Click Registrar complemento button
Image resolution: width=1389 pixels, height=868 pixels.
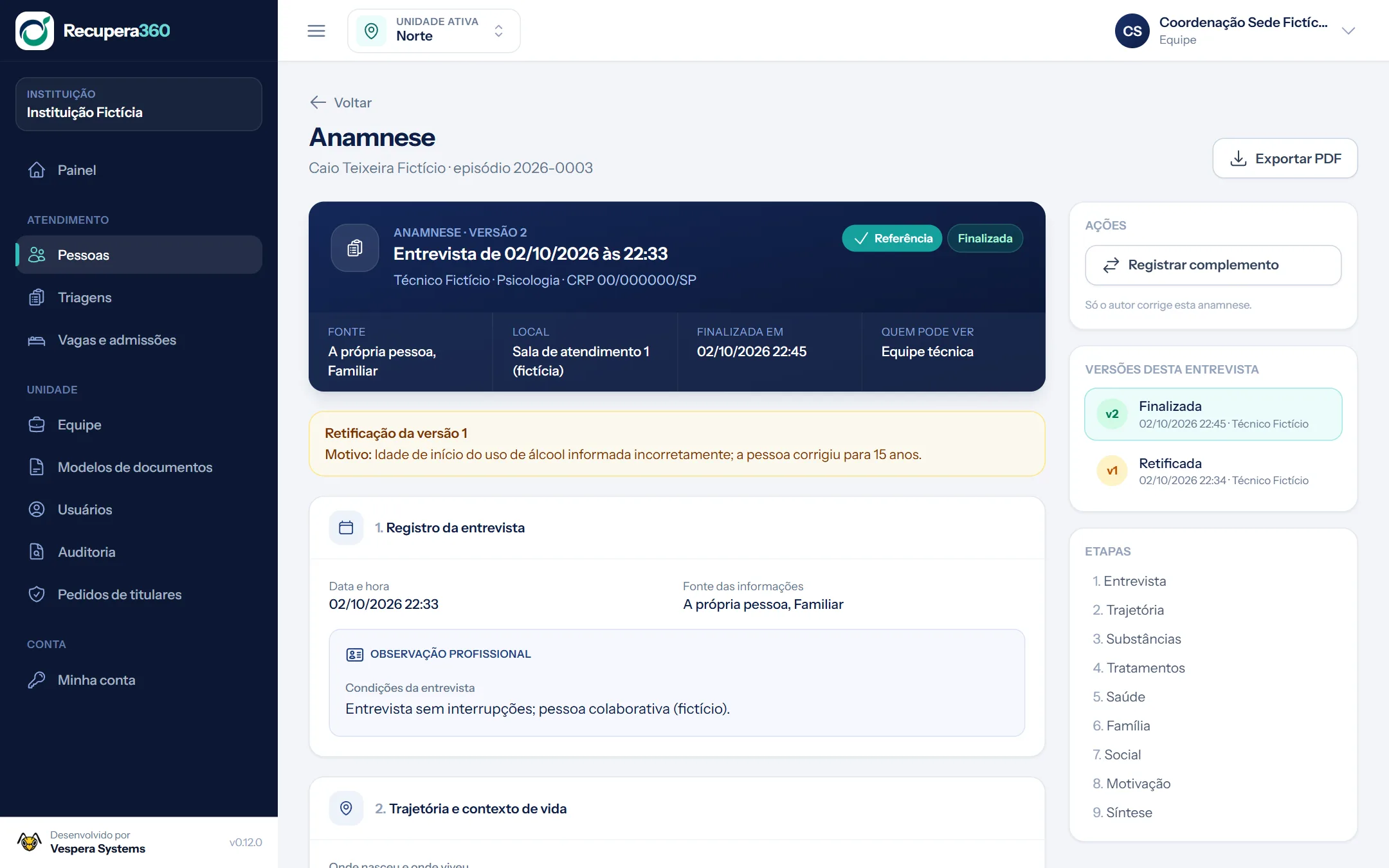coord(1213,265)
